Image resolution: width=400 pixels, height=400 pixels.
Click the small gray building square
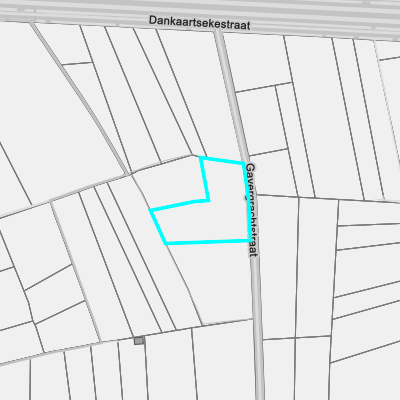coord(139,341)
